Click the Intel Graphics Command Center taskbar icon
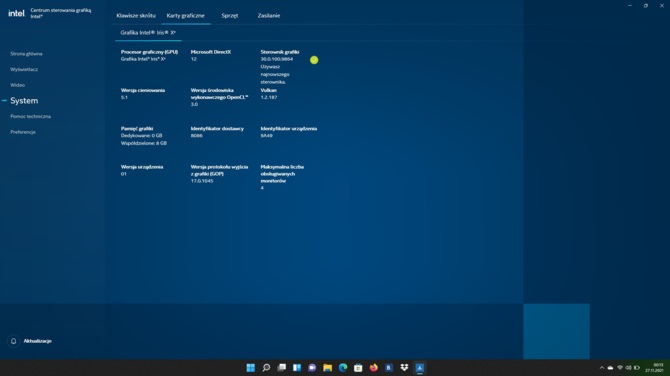 (x=420, y=367)
